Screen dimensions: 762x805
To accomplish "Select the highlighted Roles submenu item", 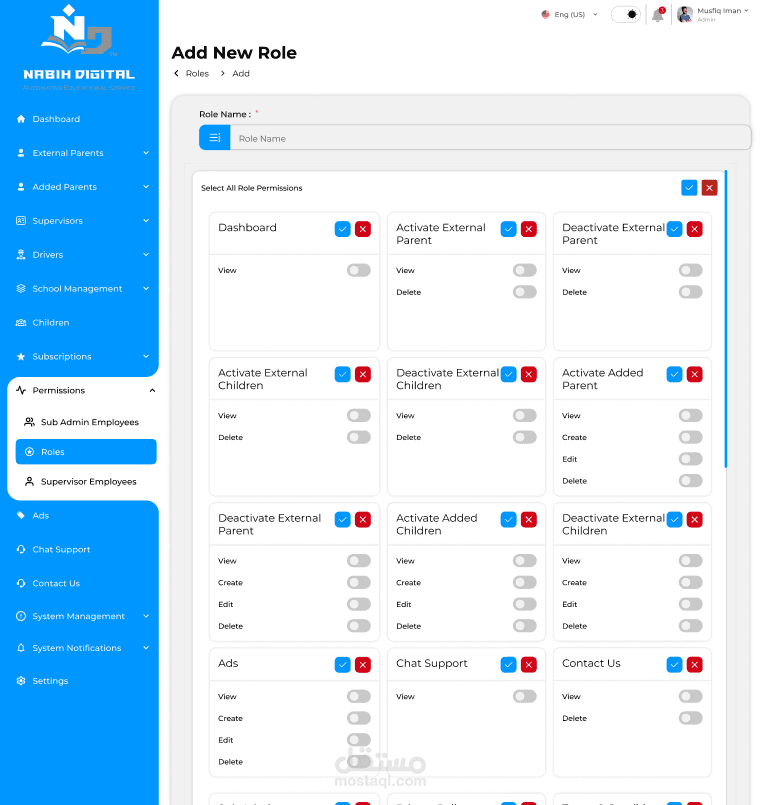I will [x=86, y=452].
